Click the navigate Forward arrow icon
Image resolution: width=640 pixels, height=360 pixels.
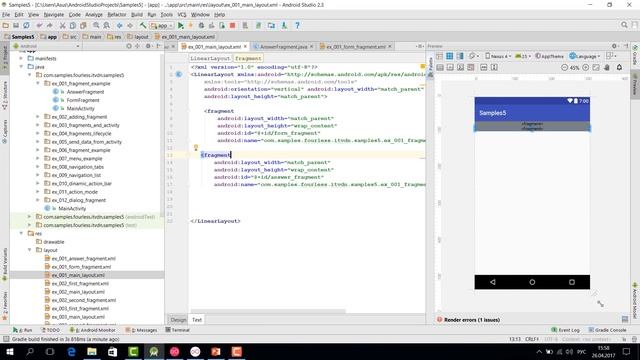[130, 25]
